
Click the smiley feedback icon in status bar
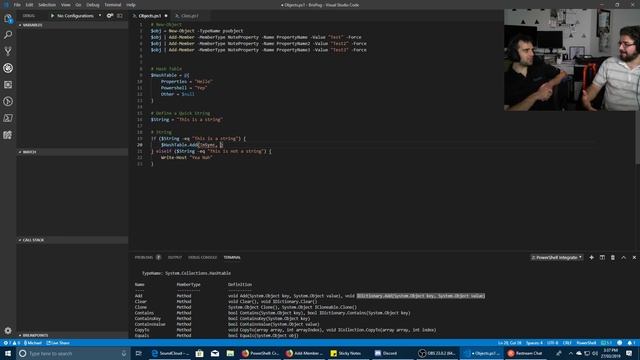pos(620,343)
